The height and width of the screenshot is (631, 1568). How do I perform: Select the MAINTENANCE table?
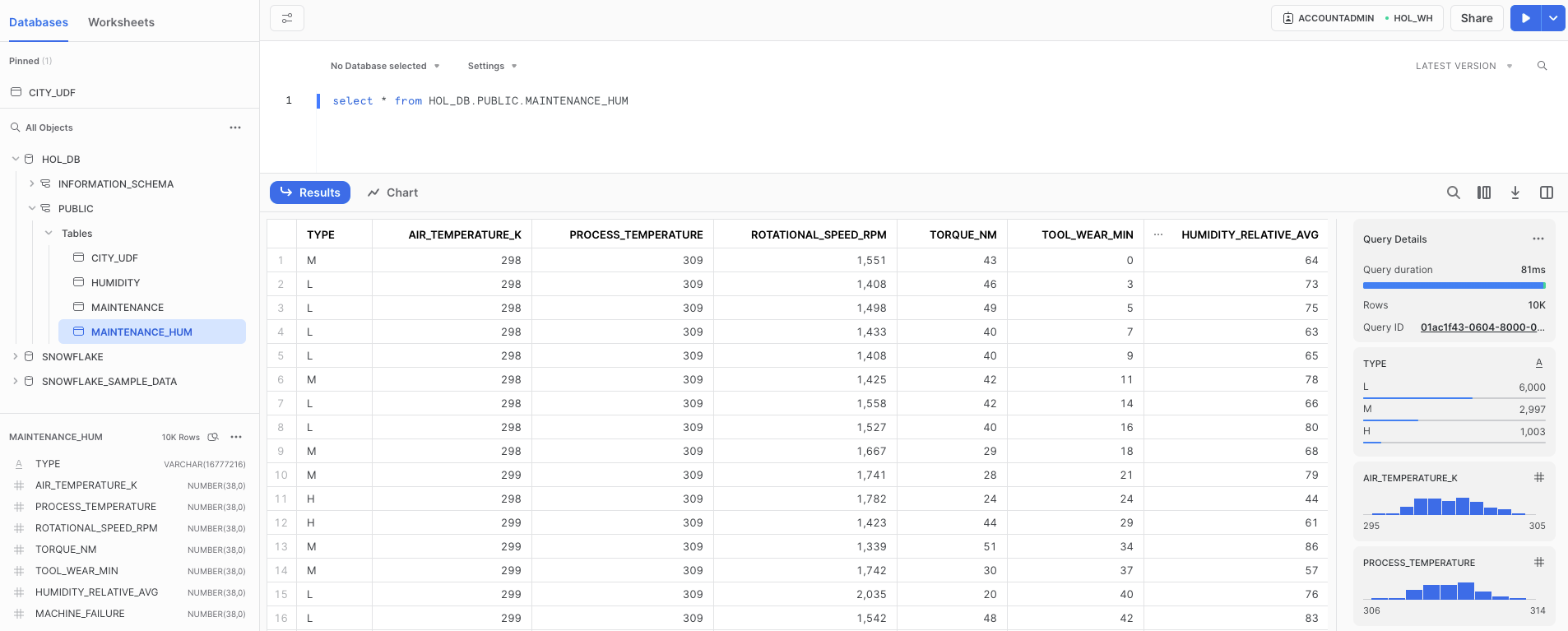pyautogui.click(x=128, y=307)
